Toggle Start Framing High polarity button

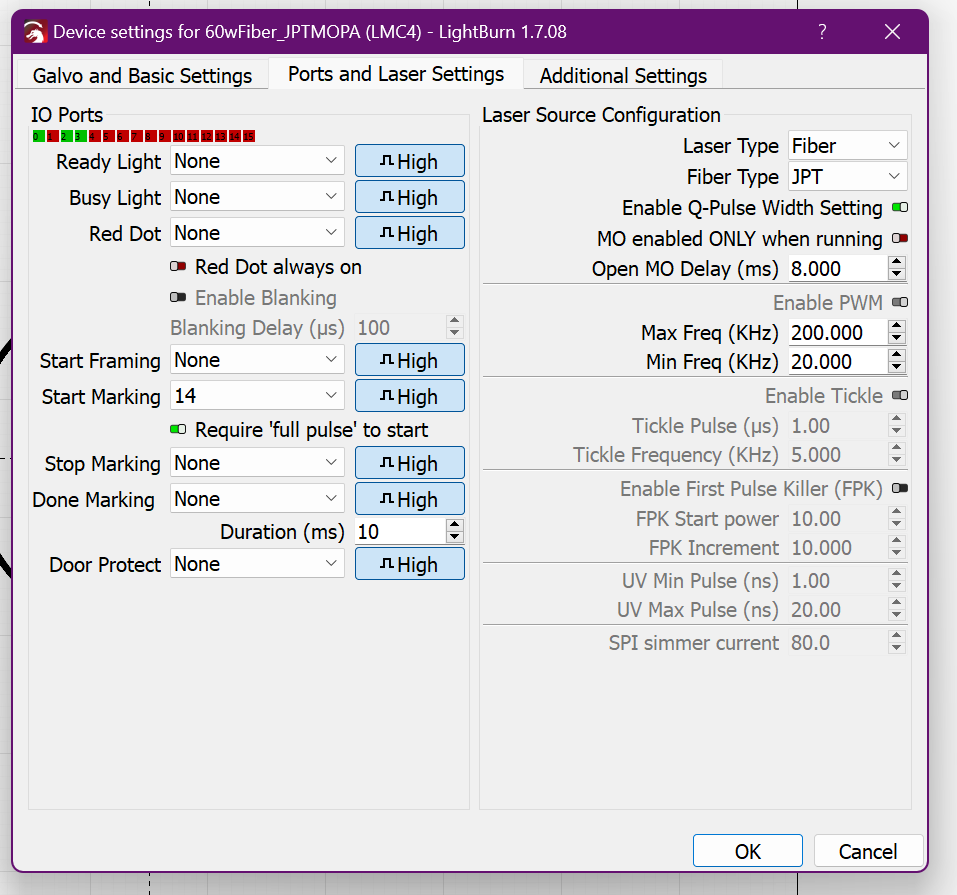[410, 360]
